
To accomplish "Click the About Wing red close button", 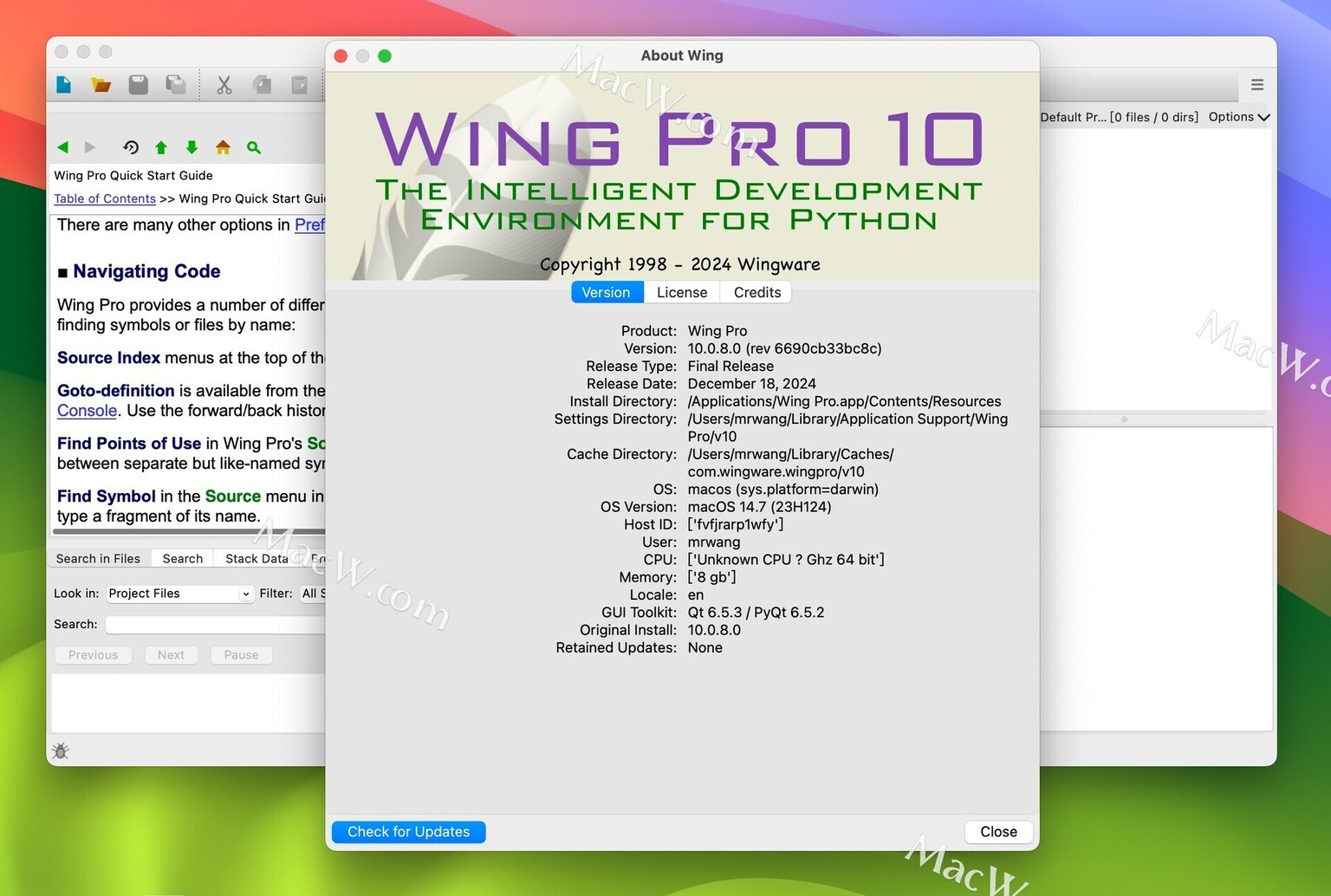I will (341, 56).
